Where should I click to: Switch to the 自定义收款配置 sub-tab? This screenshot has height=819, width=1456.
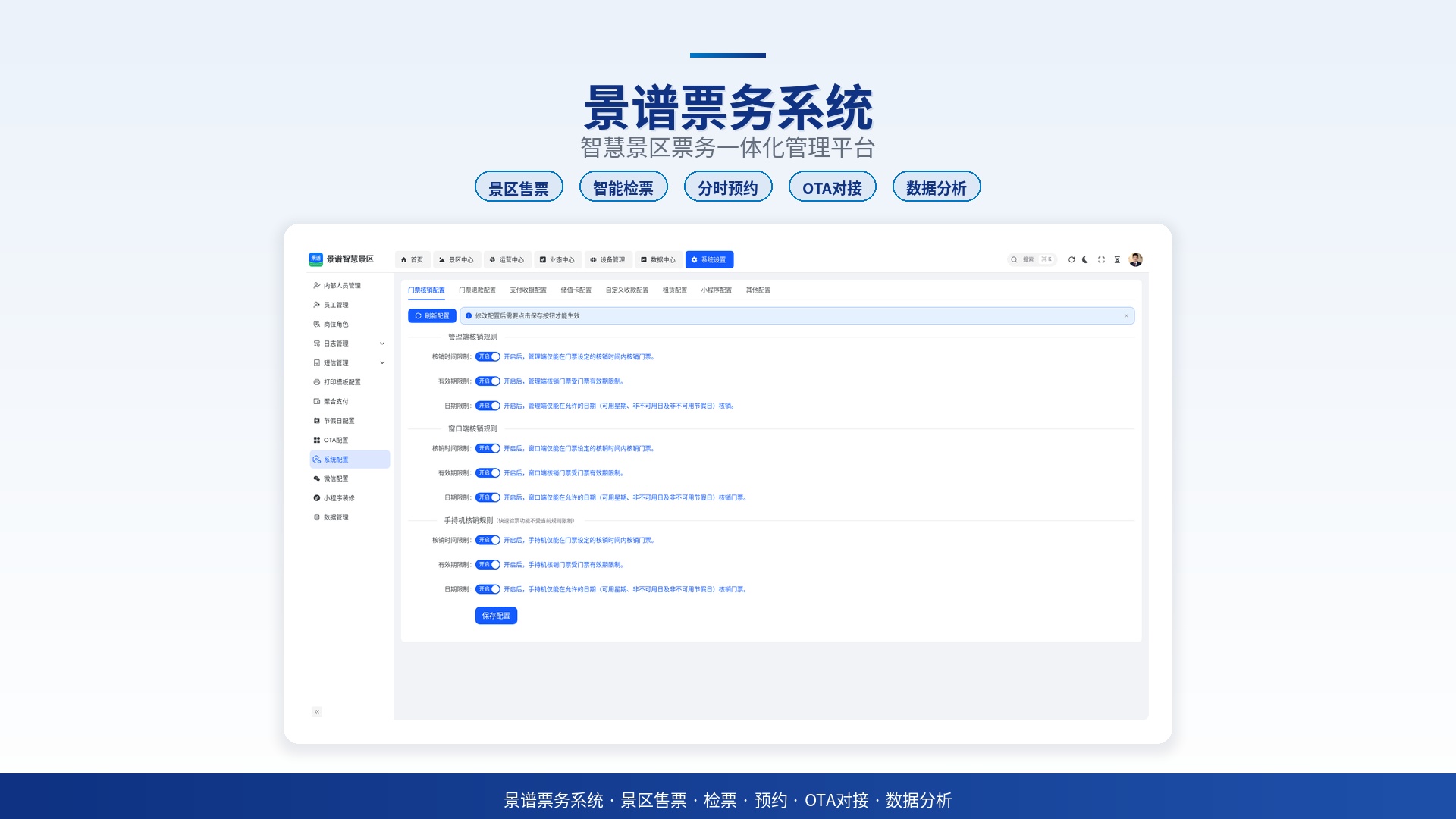tap(627, 290)
